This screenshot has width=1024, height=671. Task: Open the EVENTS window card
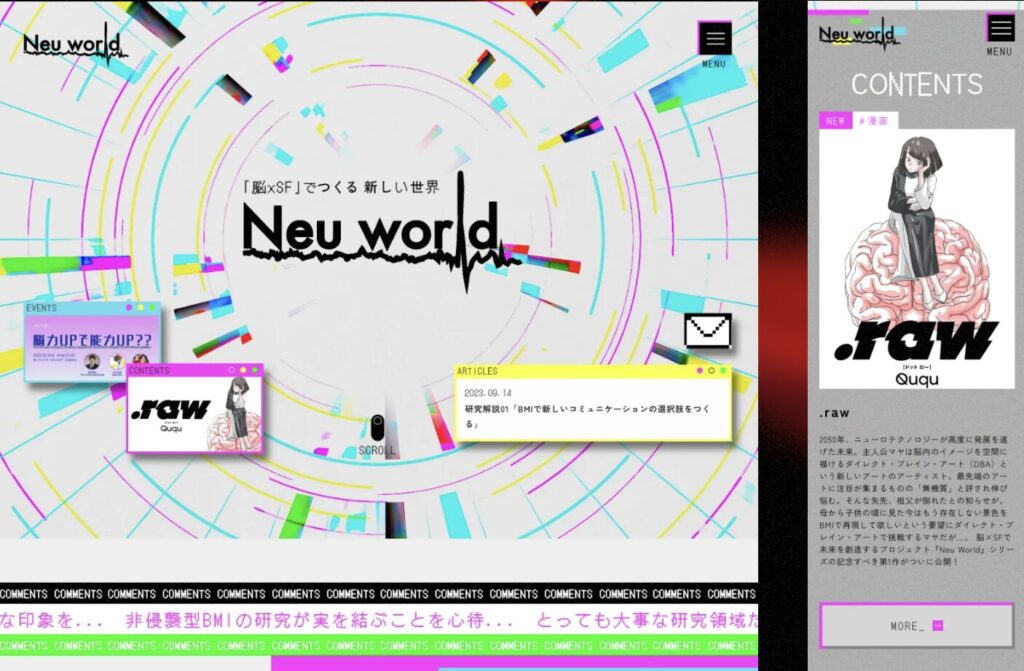pyautogui.click(x=92, y=342)
